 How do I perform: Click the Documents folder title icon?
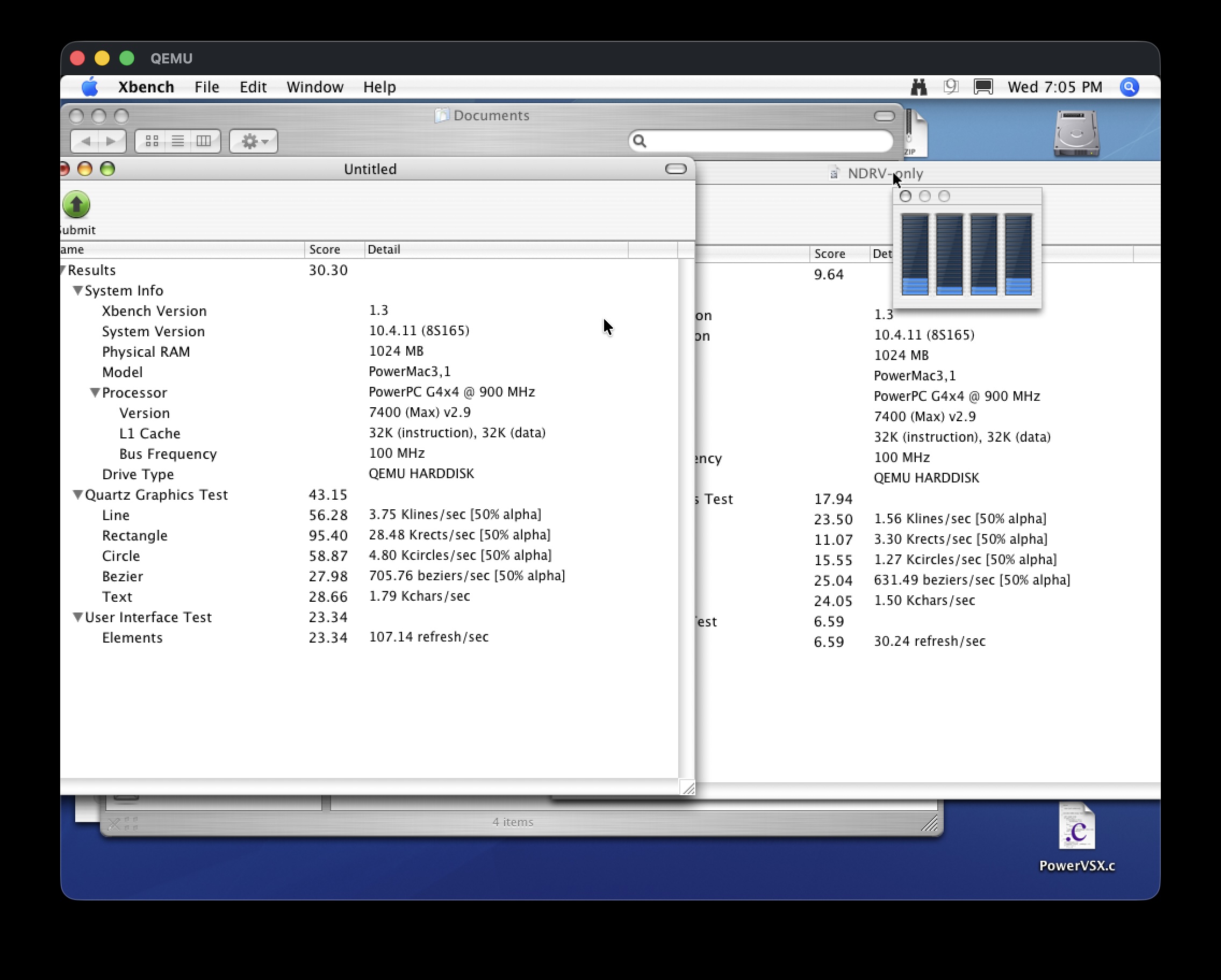441,116
